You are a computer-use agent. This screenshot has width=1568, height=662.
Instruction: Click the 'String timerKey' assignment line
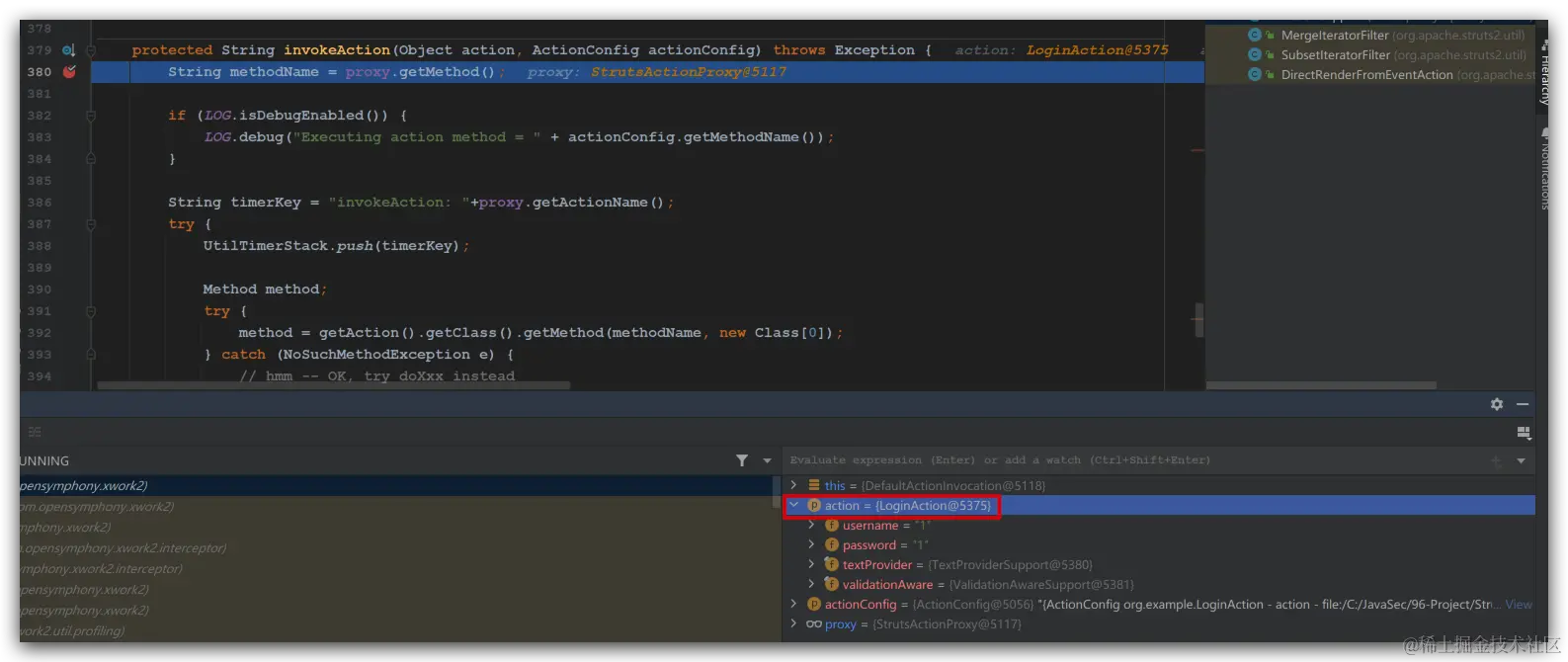point(421,203)
